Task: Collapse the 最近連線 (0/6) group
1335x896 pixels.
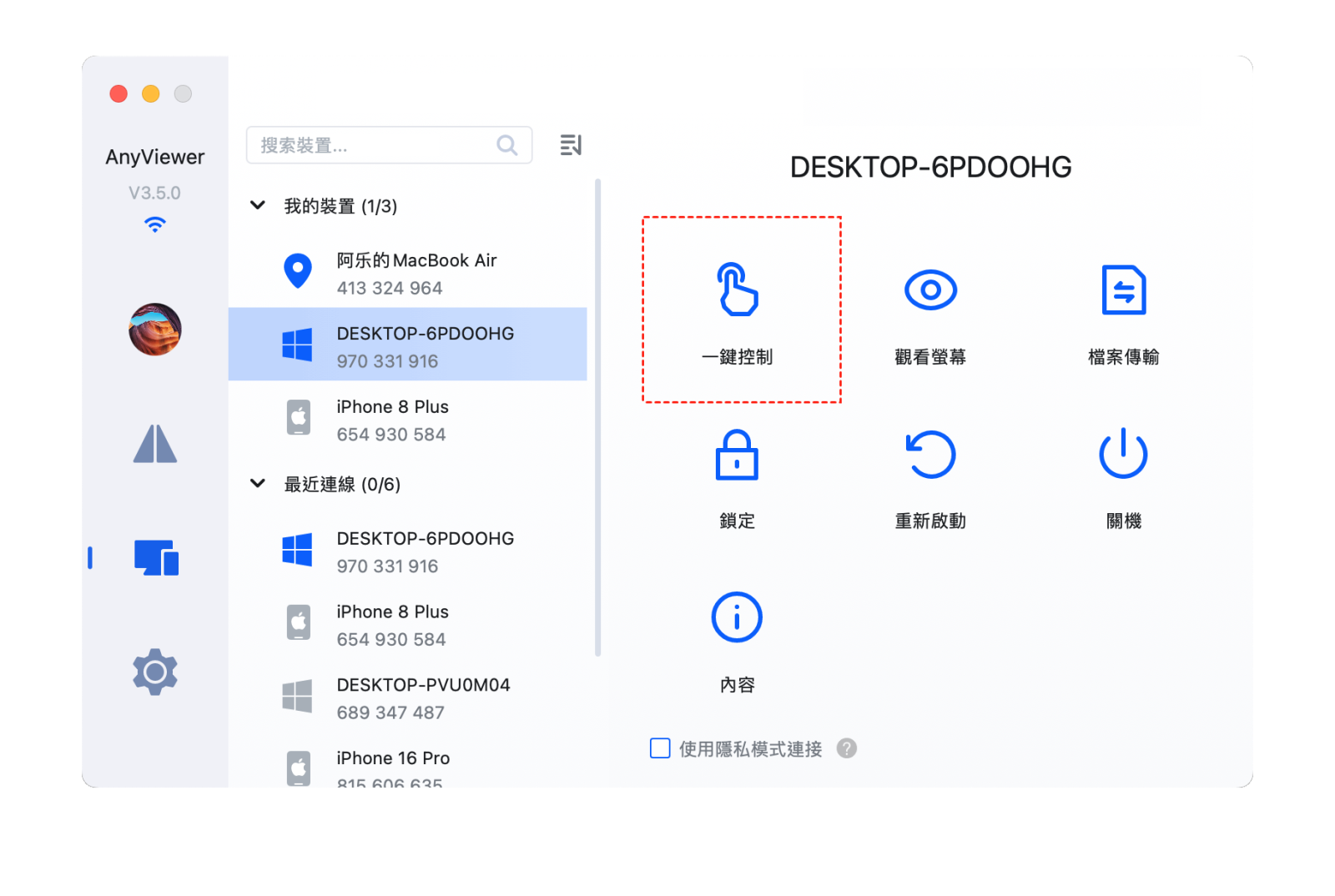Action: pyautogui.click(x=258, y=484)
